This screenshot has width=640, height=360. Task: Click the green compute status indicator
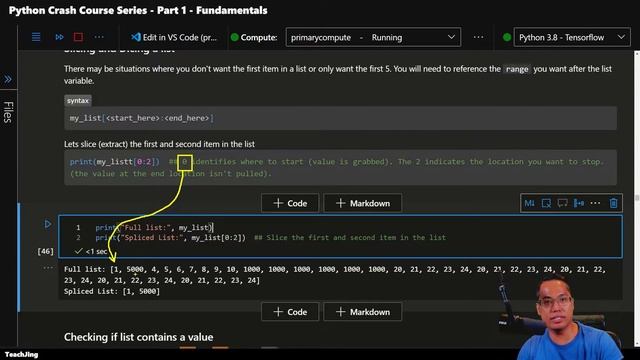pos(235,37)
